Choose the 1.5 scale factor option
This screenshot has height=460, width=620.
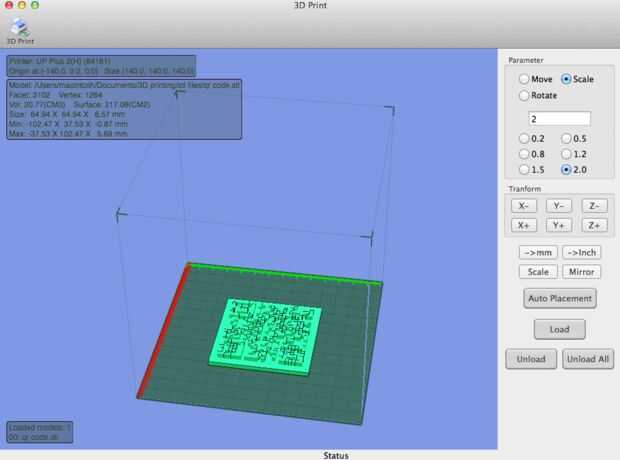(x=524, y=170)
